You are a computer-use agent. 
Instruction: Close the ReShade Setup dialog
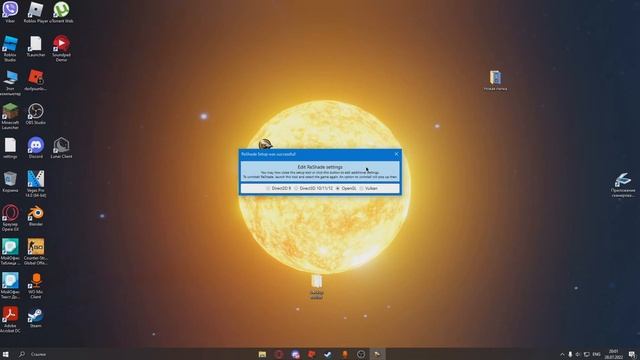(396, 154)
